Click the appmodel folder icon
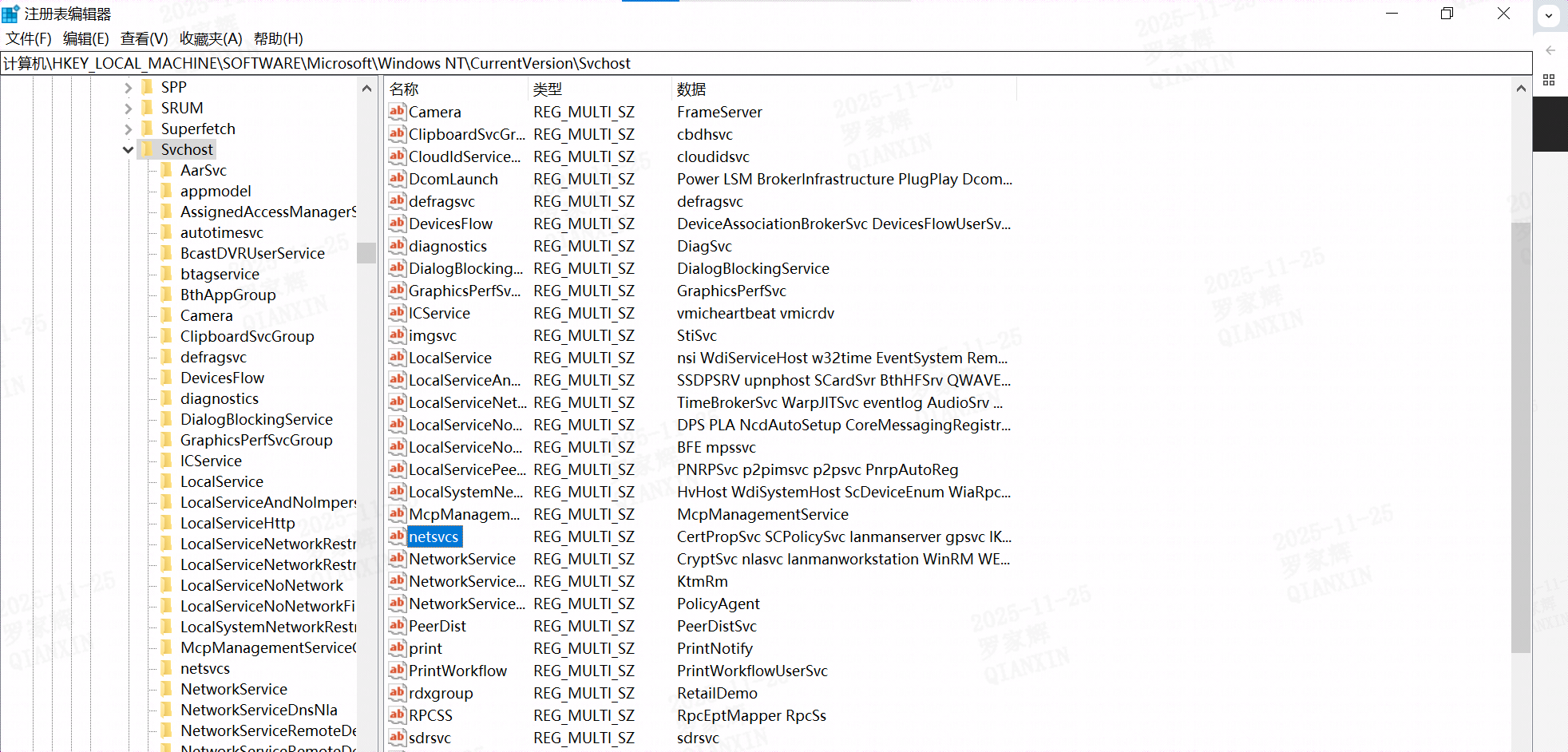Viewport: 1568px width, 752px height. coord(167,191)
